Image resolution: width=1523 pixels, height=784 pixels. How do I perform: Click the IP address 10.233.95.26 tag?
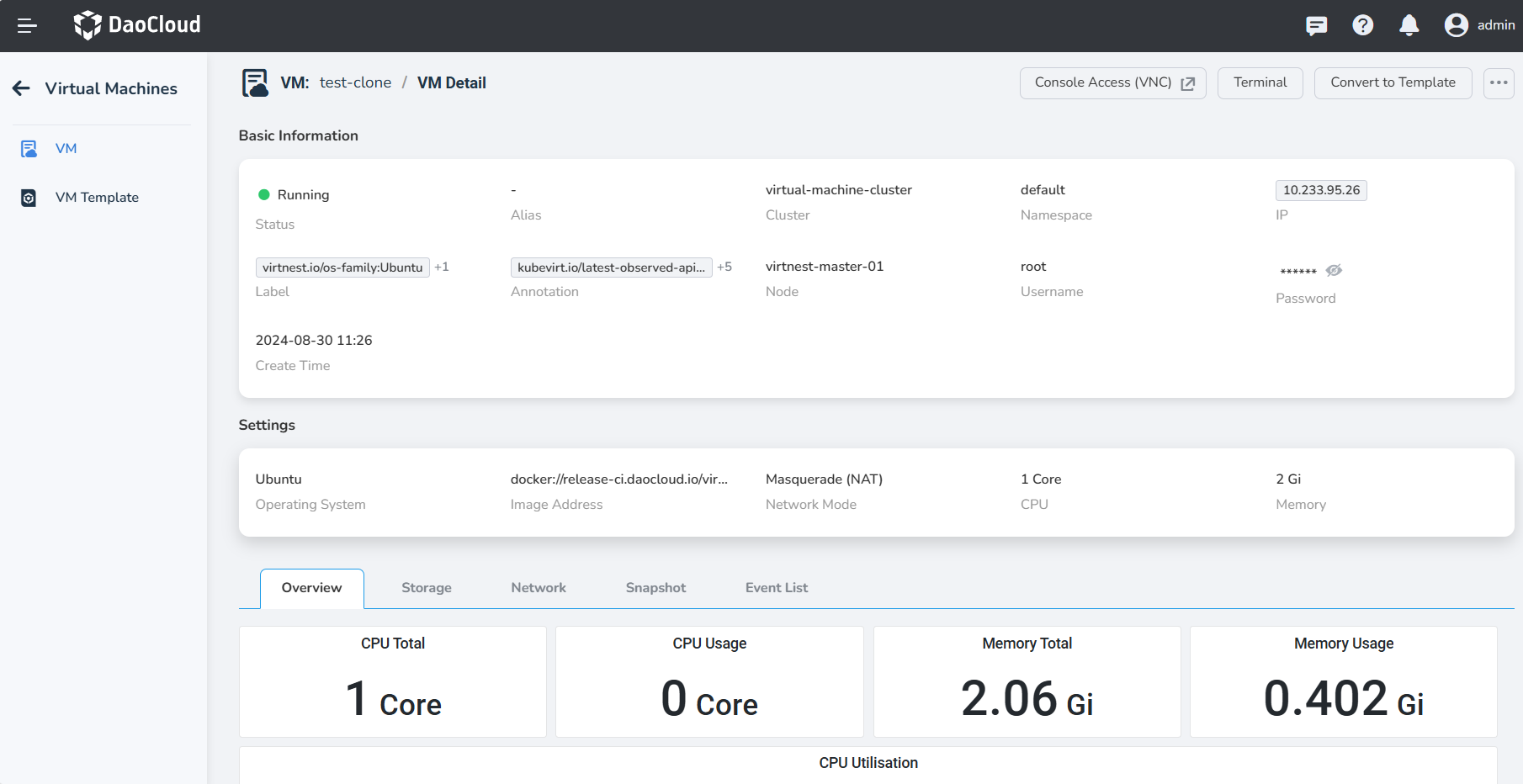tap(1321, 190)
